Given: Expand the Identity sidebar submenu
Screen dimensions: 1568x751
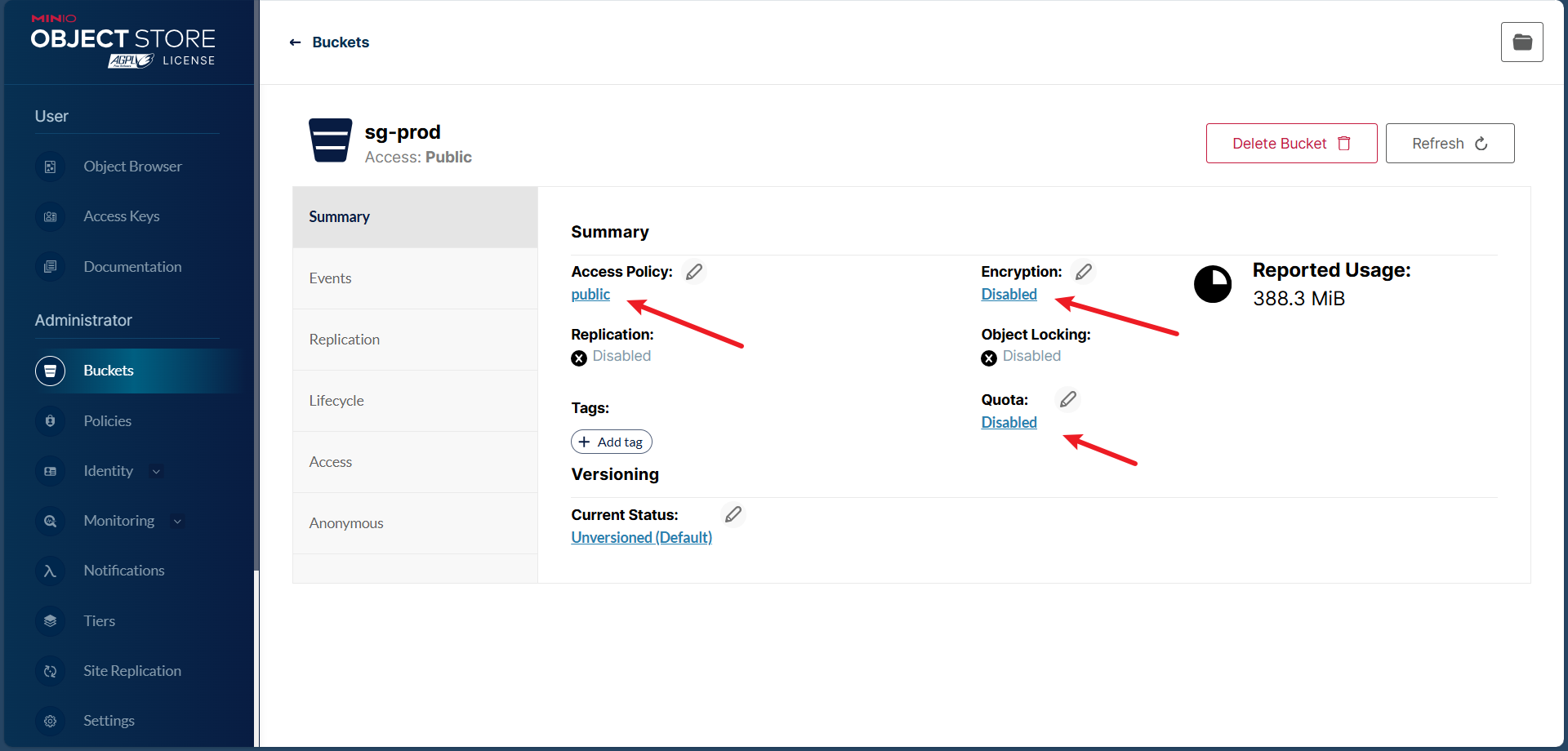Looking at the screenshot, I should tap(156, 471).
